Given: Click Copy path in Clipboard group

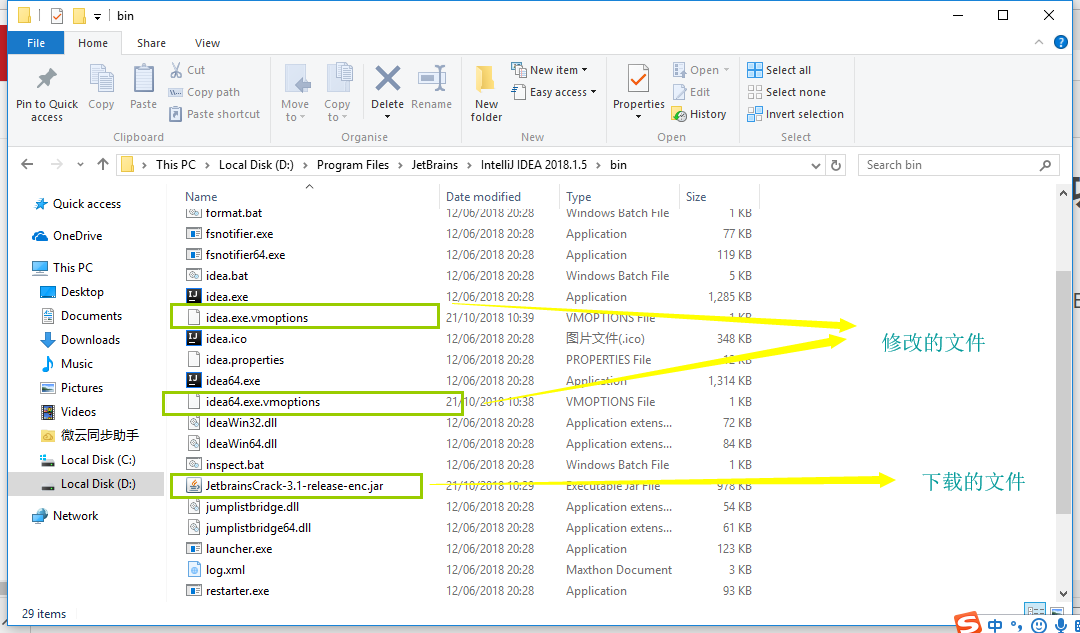Looking at the screenshot, I should point(205,92).
